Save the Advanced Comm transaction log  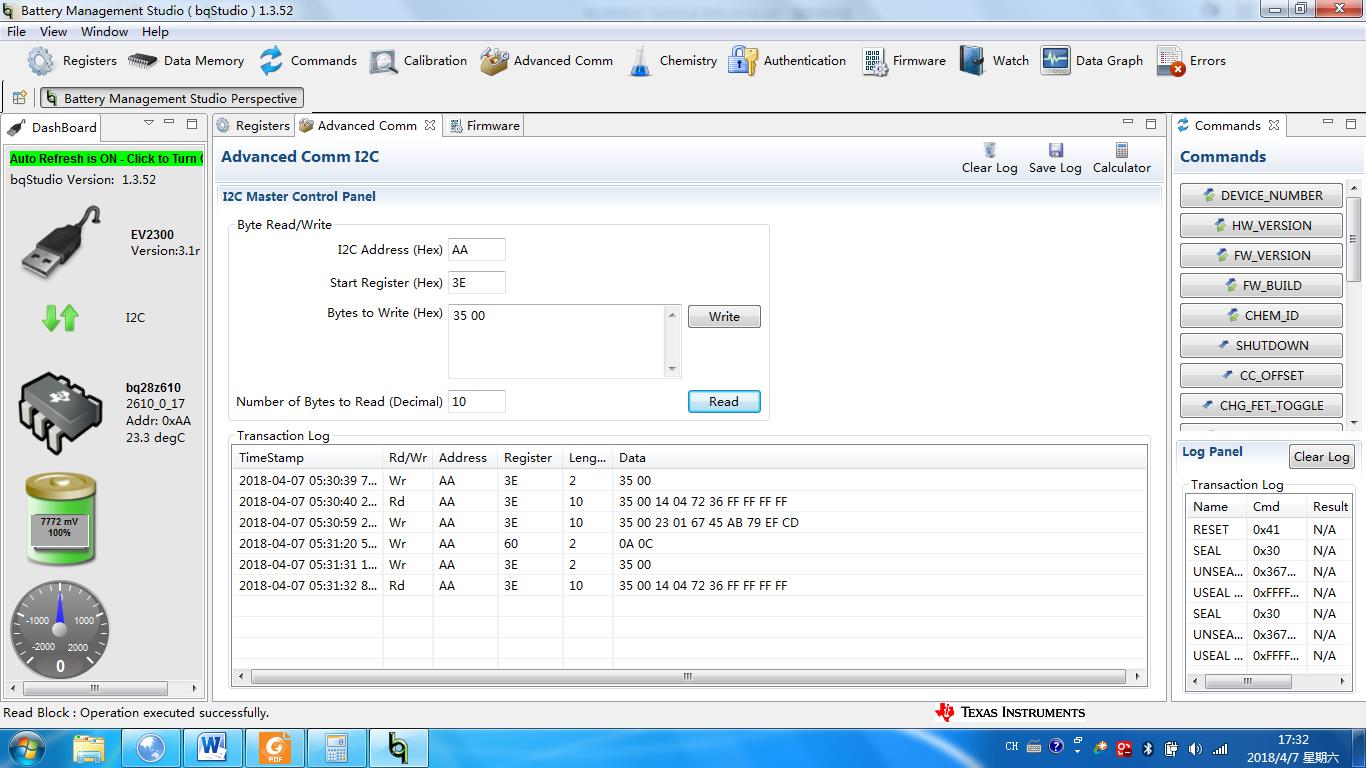click(x=1055, y=158)
